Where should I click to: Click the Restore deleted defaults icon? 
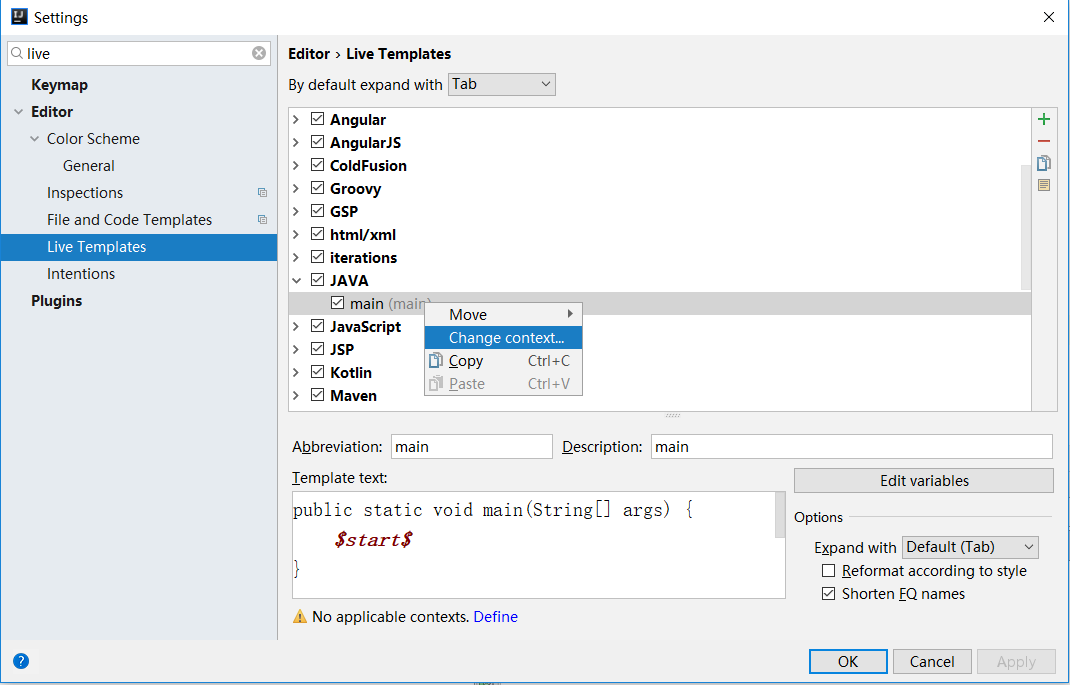coord(1044,185)
